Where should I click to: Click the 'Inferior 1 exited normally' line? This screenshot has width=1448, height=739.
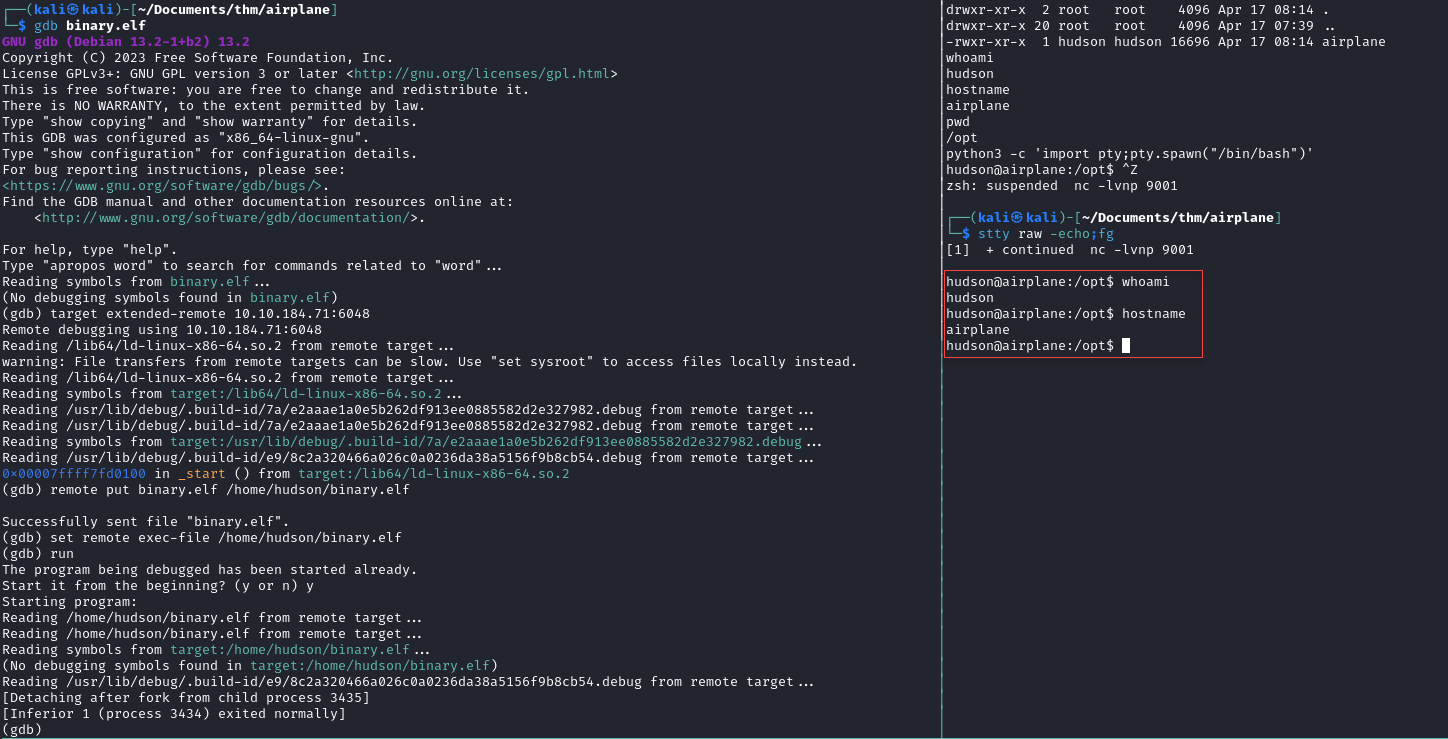point(174,714)
